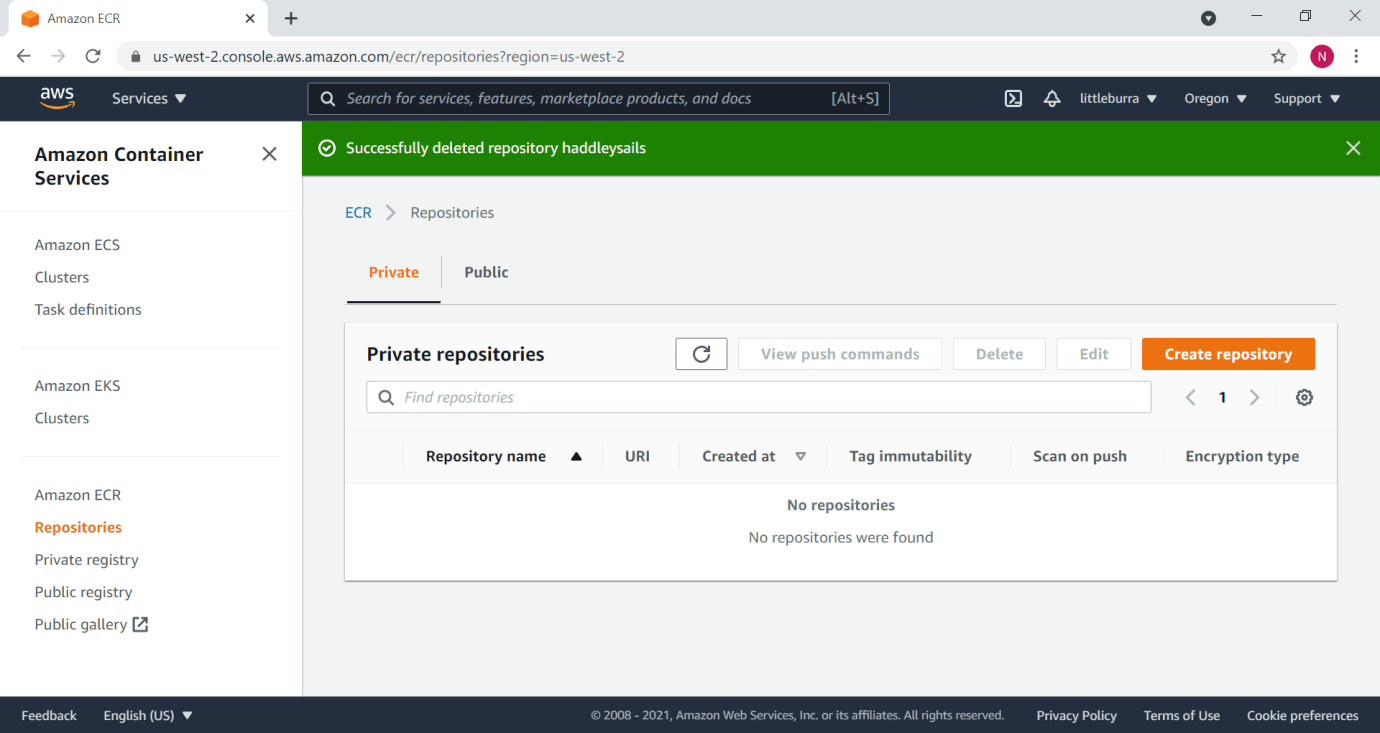Click the Find repositories search field

pos(770,398)
